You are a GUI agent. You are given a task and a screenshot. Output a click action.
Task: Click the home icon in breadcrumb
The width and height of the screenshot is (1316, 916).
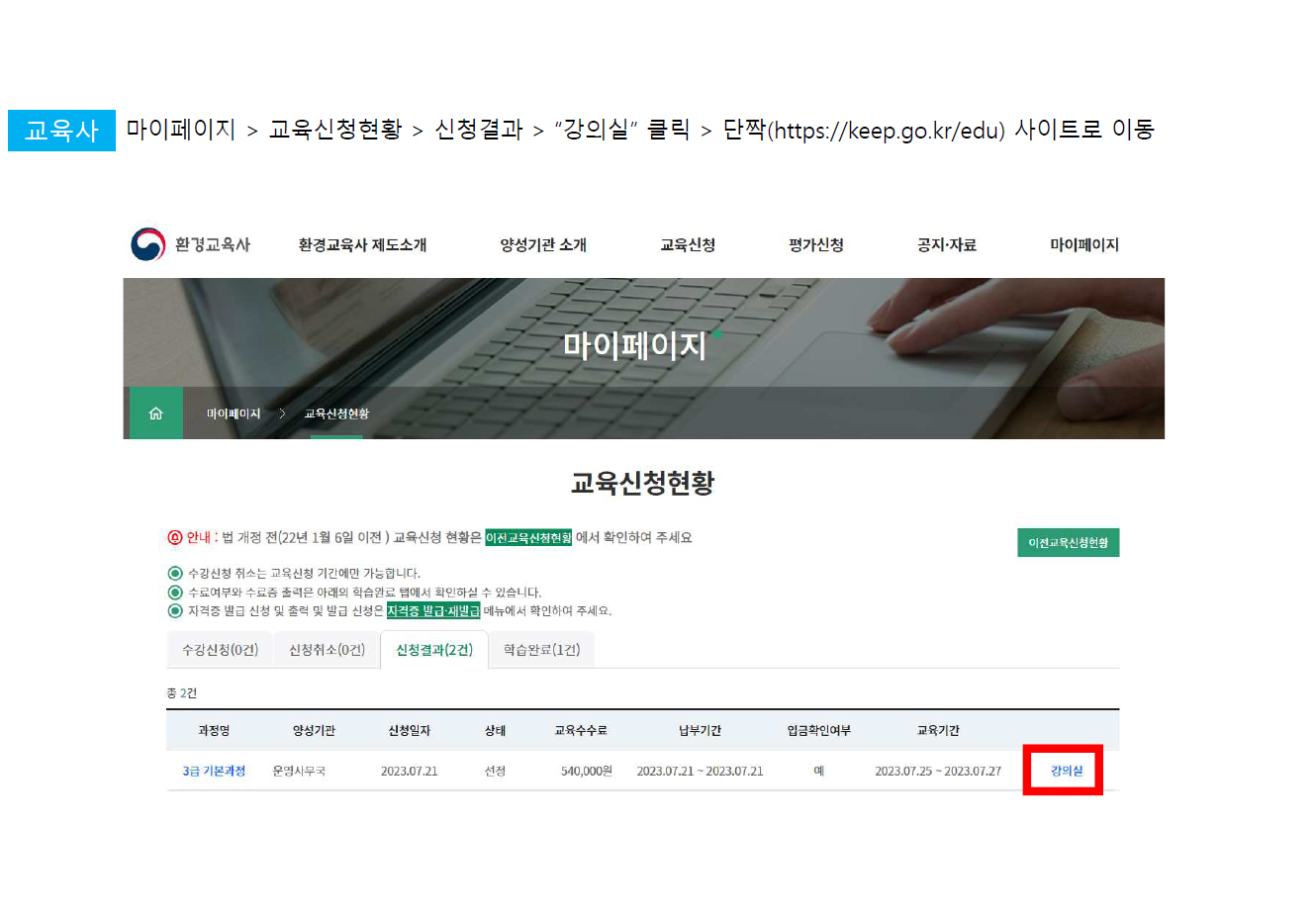155,413
